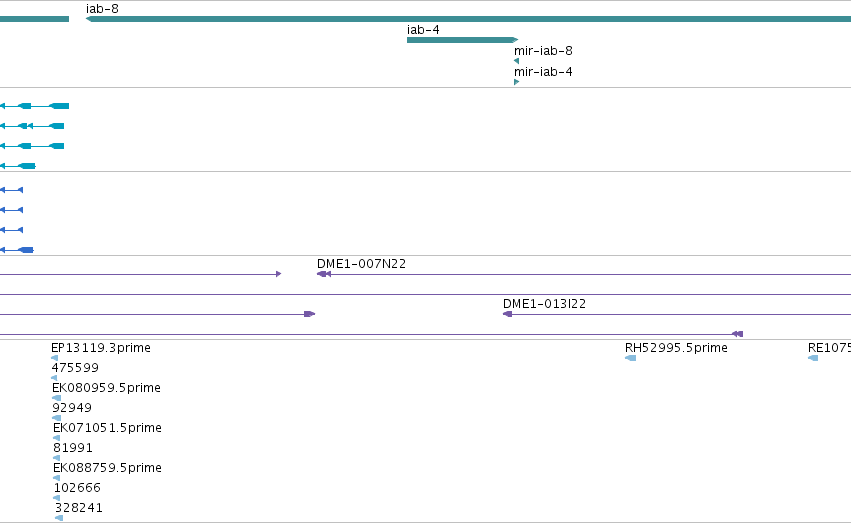Select the 81991 feature label
This screenshot has height=523, width=851.
[73, 448]
